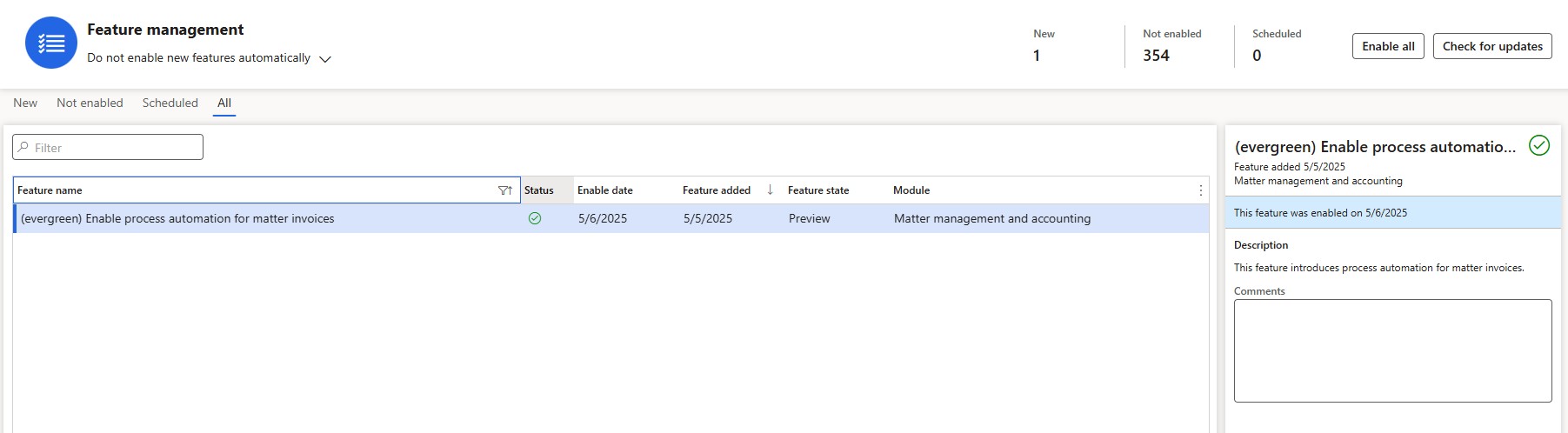The image size is (1568, 433).
Task: Click inside the Comments text box
Action: tap(1392, 350)
